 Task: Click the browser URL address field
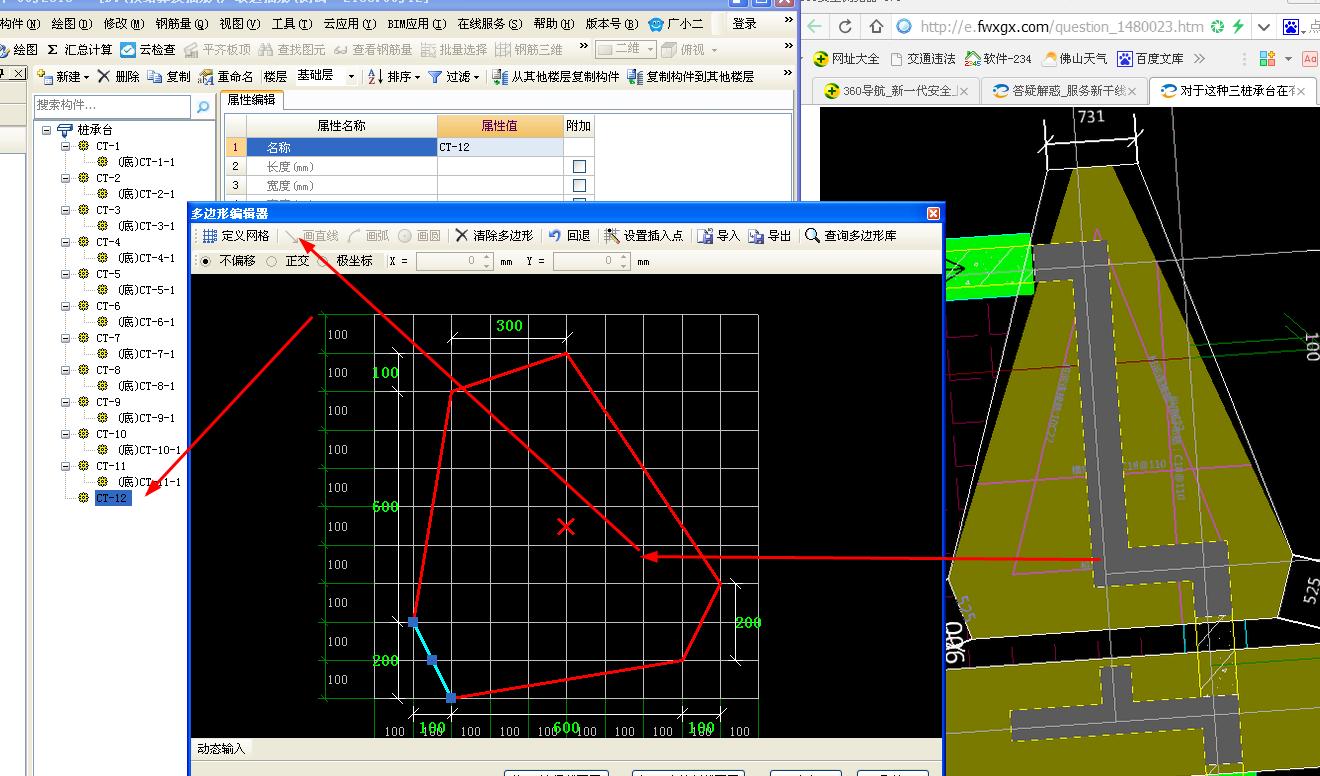pyautogui.click(x=1061, y=27)
